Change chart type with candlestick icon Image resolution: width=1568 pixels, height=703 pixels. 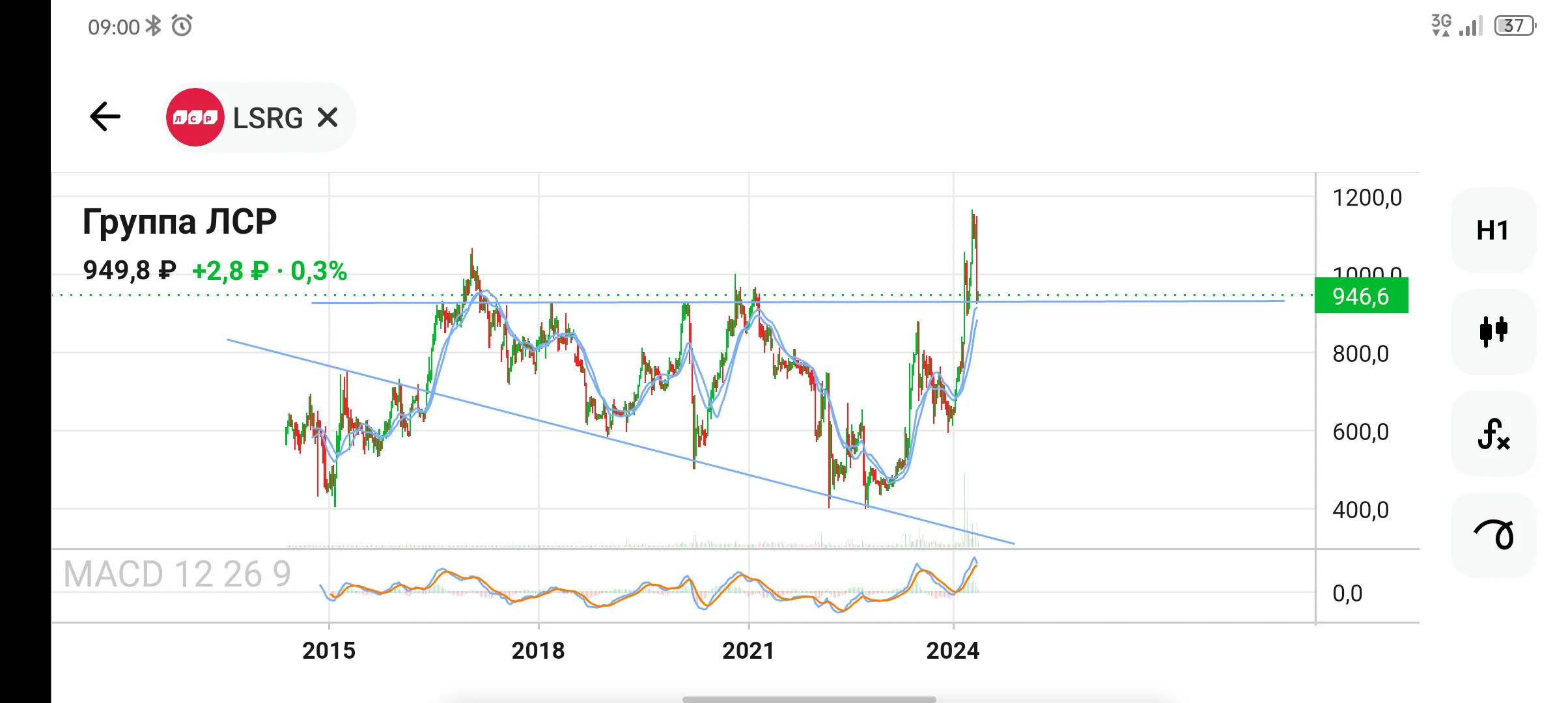1493,331
